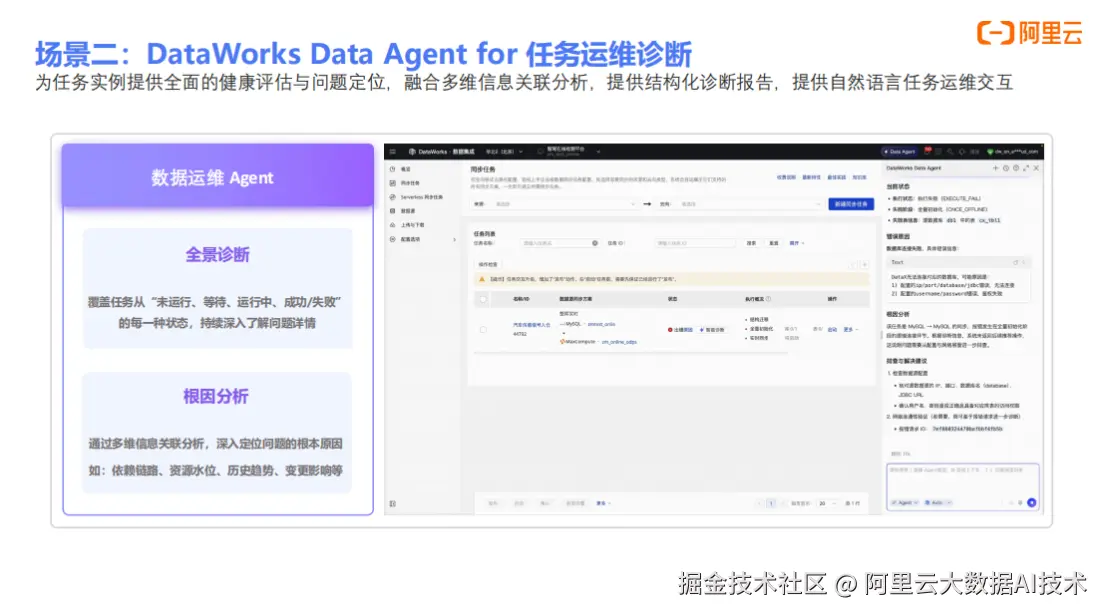
Task: Toggle the select-all checkbox in table header
Action: tap(483, 299)
